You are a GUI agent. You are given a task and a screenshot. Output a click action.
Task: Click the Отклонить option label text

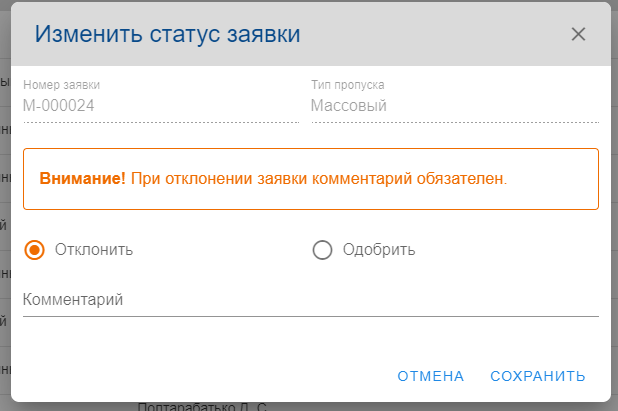coord(94,250)
